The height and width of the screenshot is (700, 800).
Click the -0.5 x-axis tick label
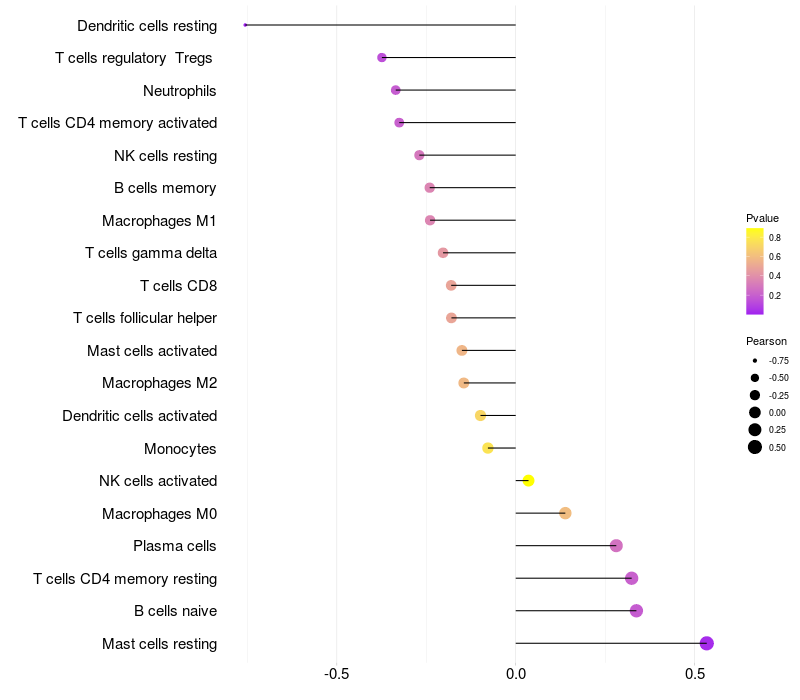(336, 674)
